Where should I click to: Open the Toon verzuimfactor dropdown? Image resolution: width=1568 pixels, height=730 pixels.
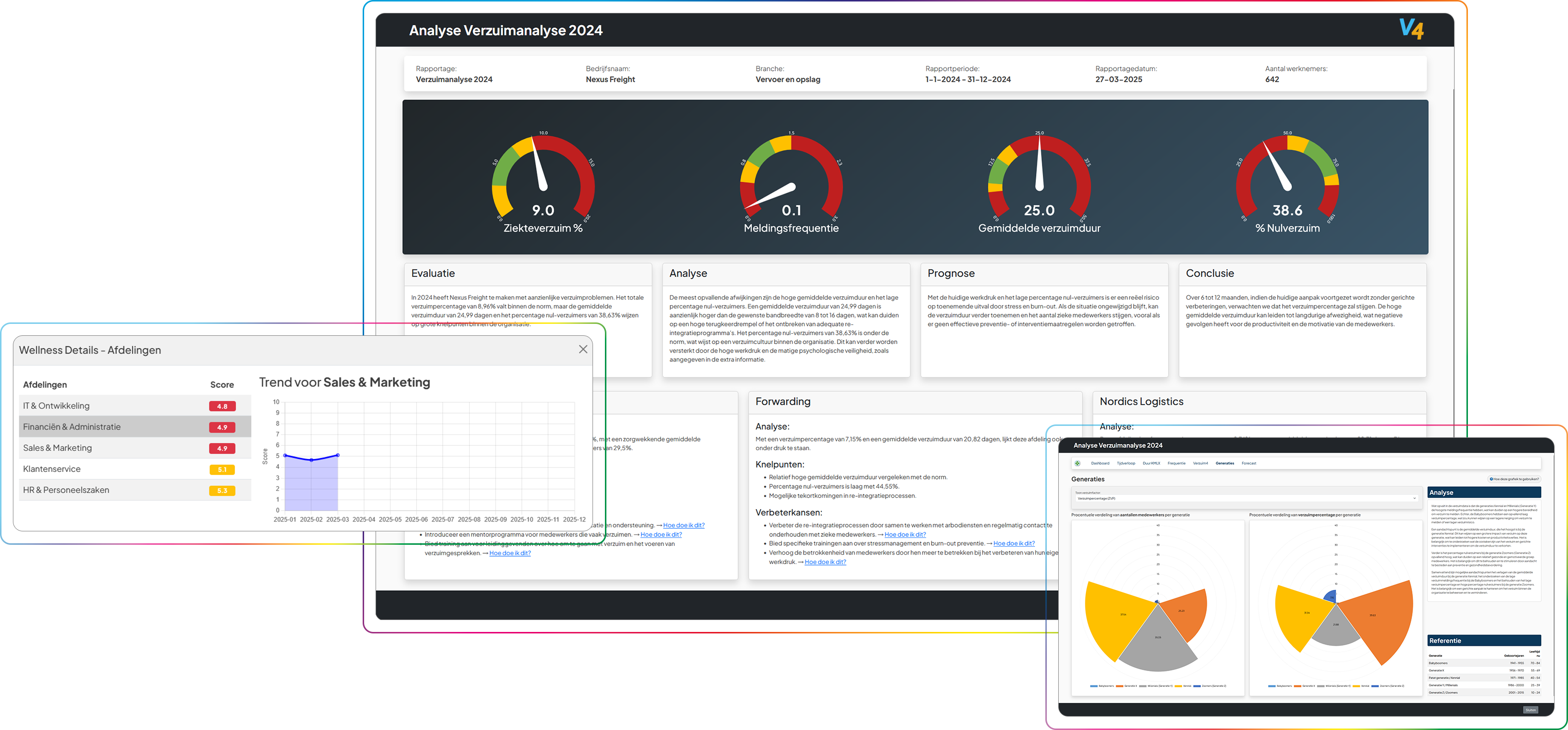(1246, 498)
